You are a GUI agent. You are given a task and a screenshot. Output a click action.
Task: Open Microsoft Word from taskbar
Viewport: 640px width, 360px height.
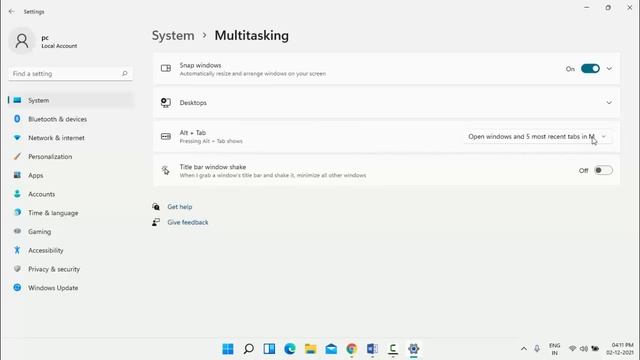[x=372, y=349]
